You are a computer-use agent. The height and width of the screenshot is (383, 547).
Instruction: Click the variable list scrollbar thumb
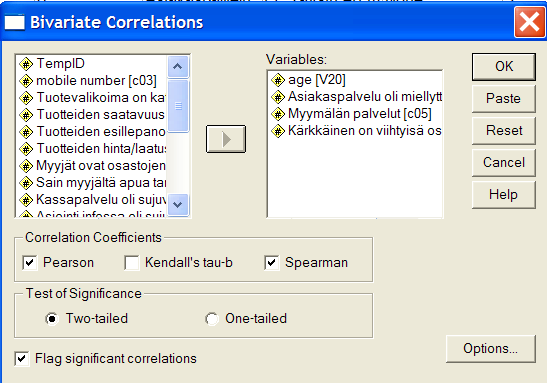click(x=178, y=106)
